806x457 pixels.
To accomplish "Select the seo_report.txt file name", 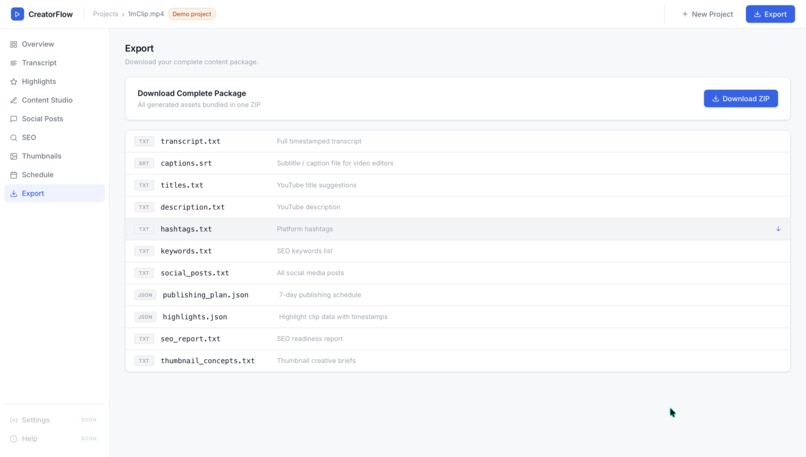I will click(190, 339).
